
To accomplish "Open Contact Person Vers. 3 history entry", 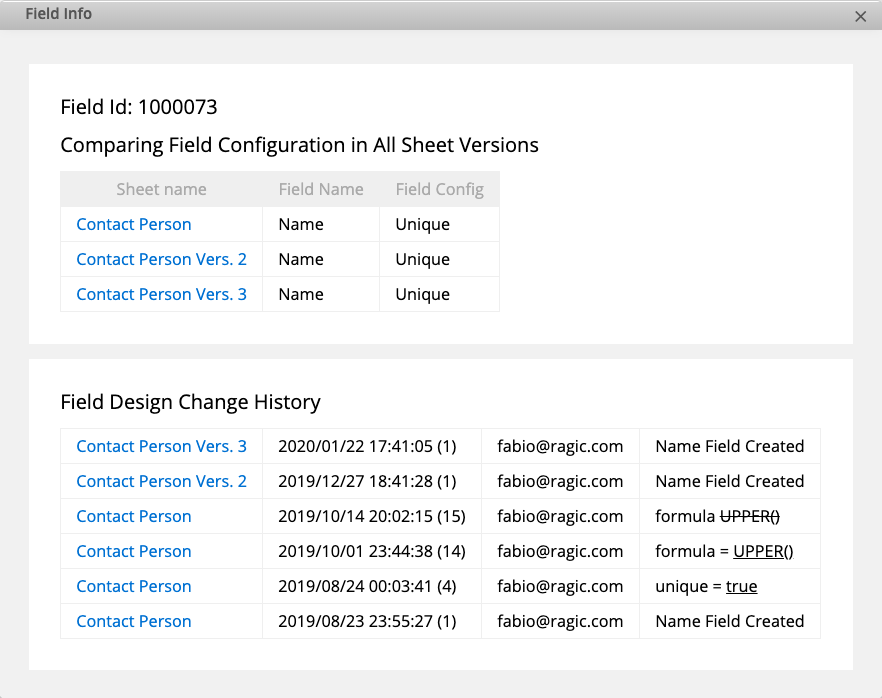I will (161, 446).
